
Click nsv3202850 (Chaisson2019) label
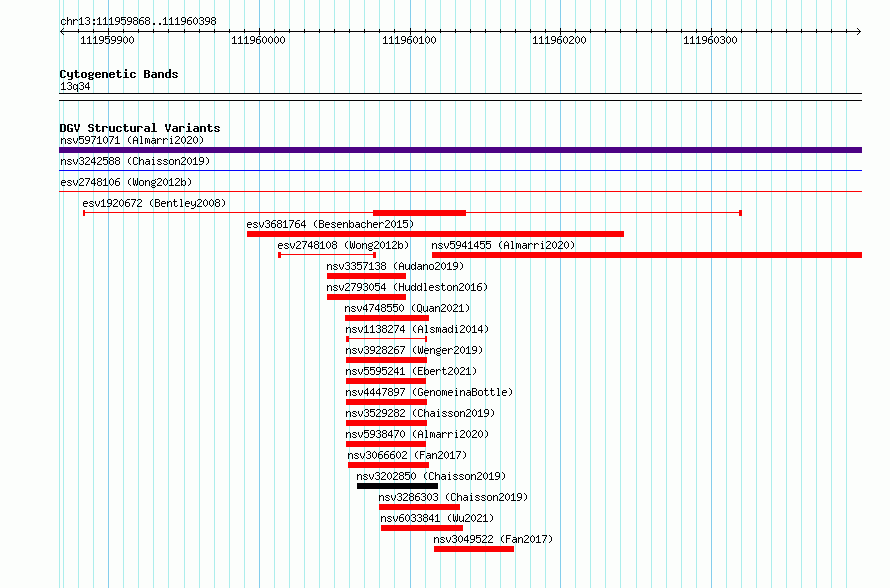click(x=431, y=476)
